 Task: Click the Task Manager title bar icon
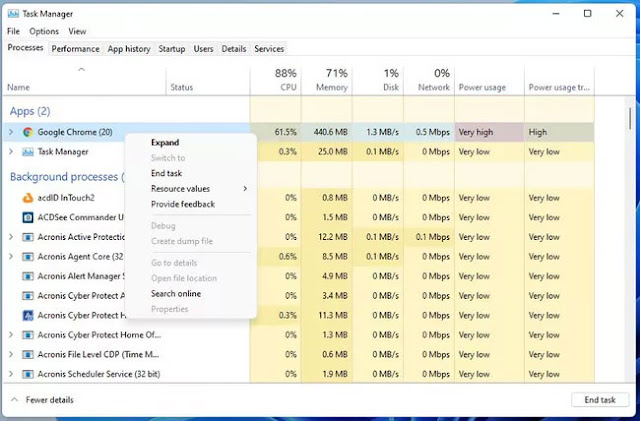[x=13, y=14]
